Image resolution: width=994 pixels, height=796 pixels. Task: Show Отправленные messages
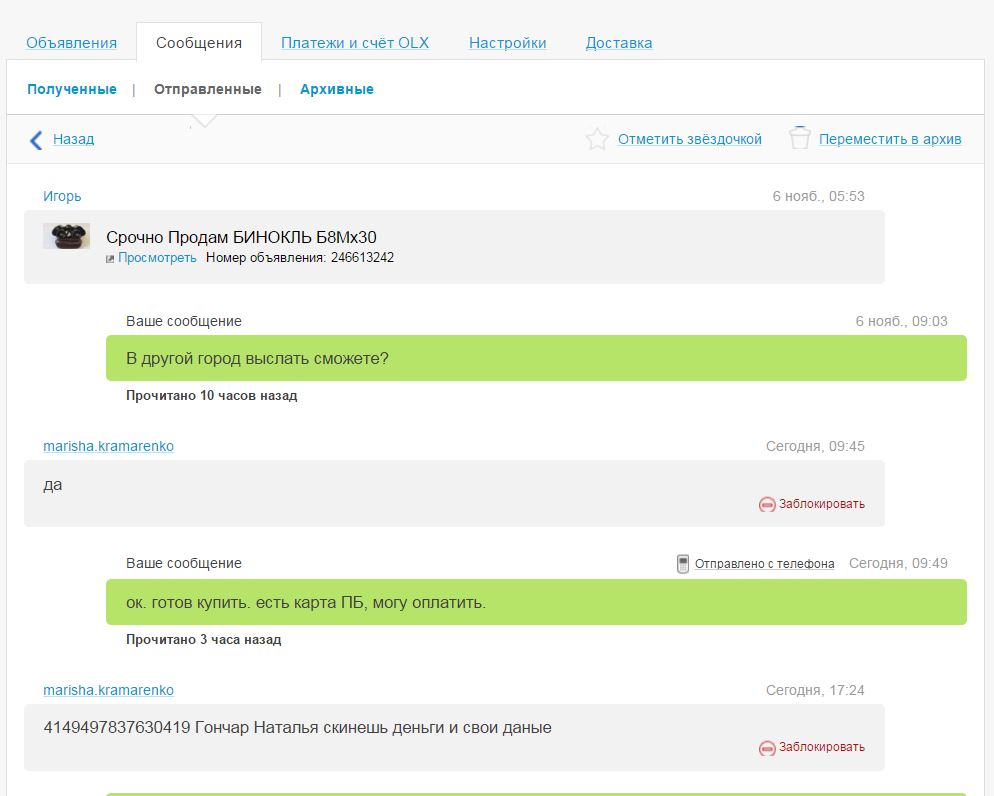[x=208, y=89]
